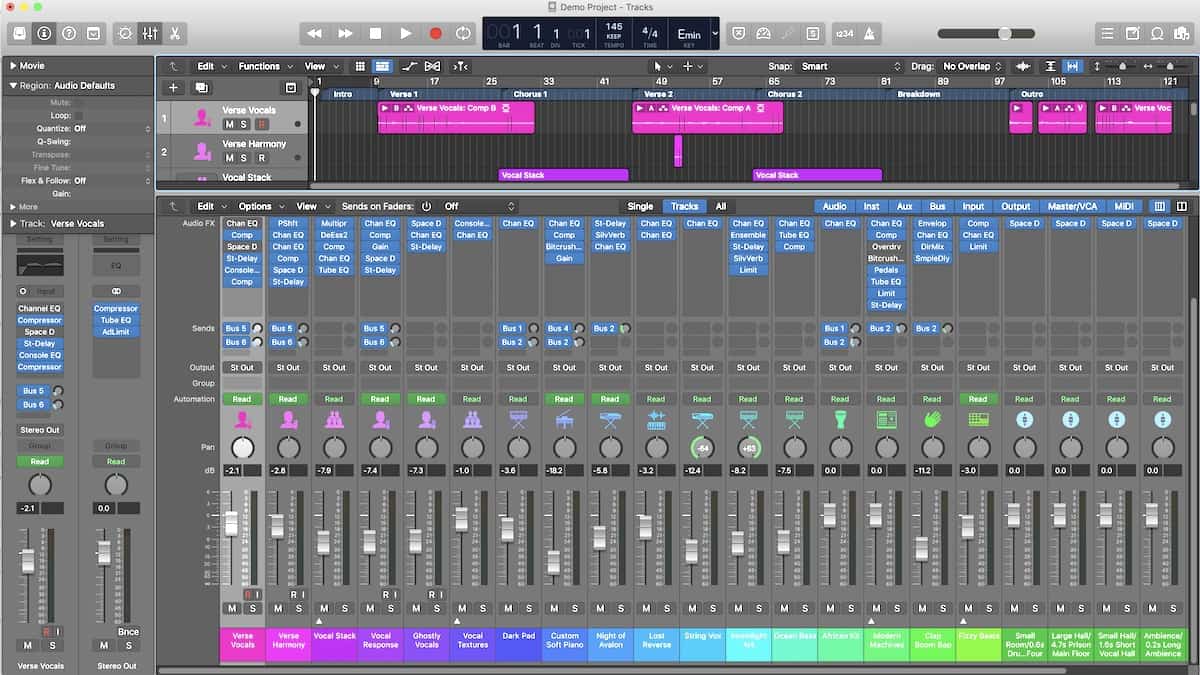Open Drag No Overlap pop-up
This screenshot has height=675, width=1200.
(972, 66)
